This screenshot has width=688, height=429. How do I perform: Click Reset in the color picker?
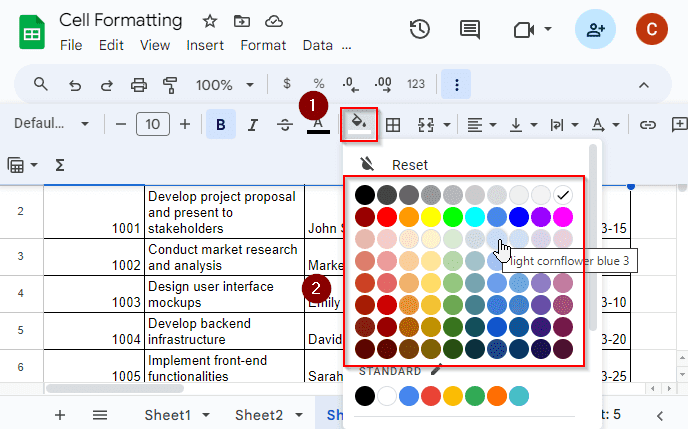[x=409, y=165]
